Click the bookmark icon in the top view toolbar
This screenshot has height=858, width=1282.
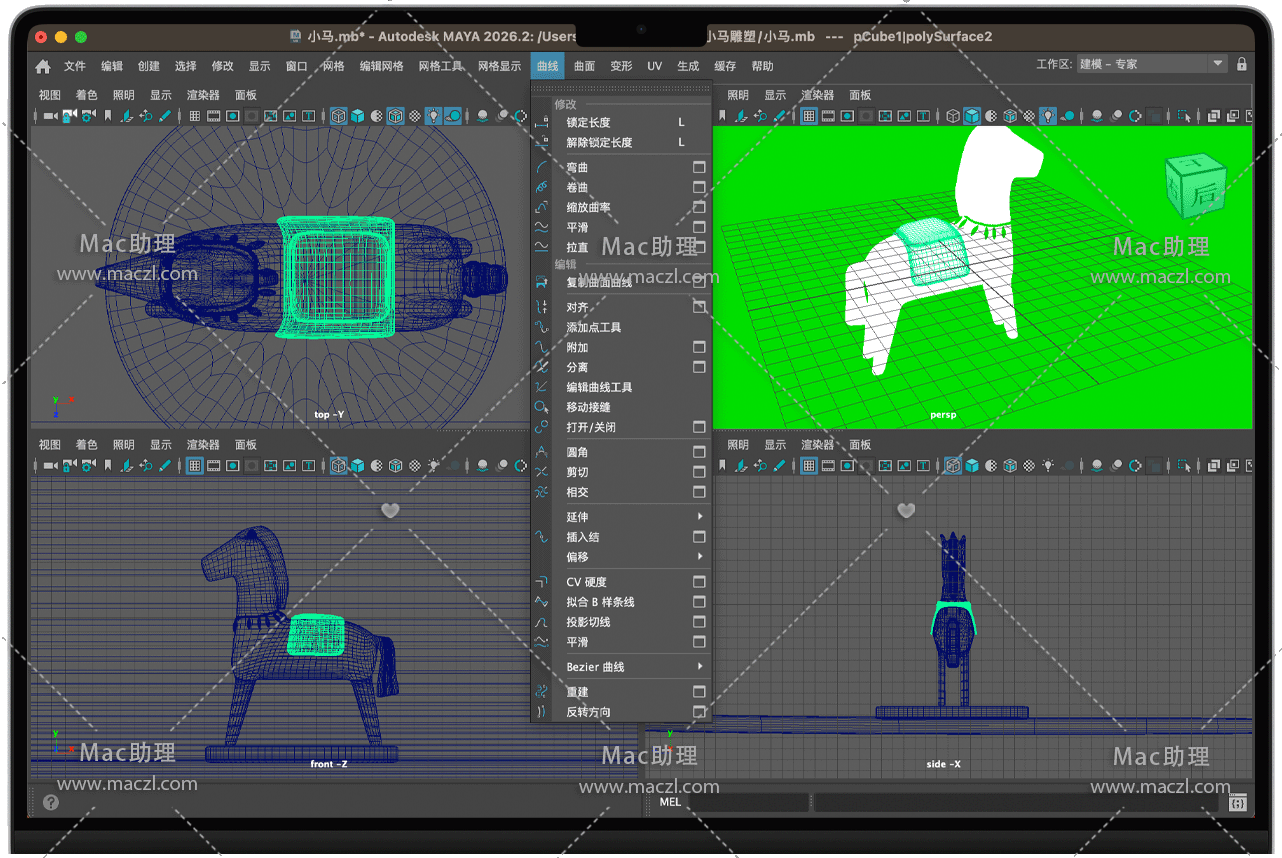click(x=108, y=116)
